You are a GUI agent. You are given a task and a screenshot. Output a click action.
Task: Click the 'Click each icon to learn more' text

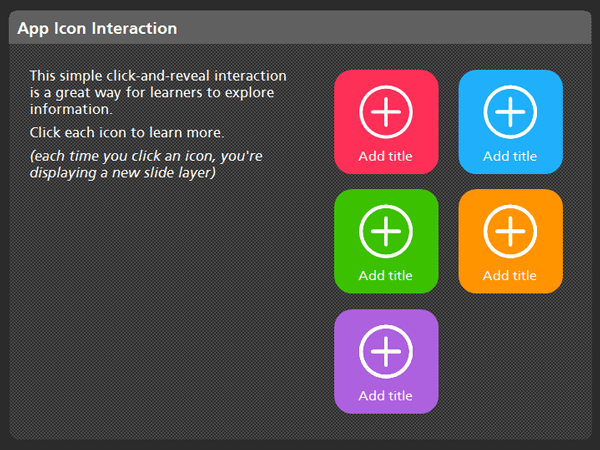pyautogui.click(x=126, y=132)
